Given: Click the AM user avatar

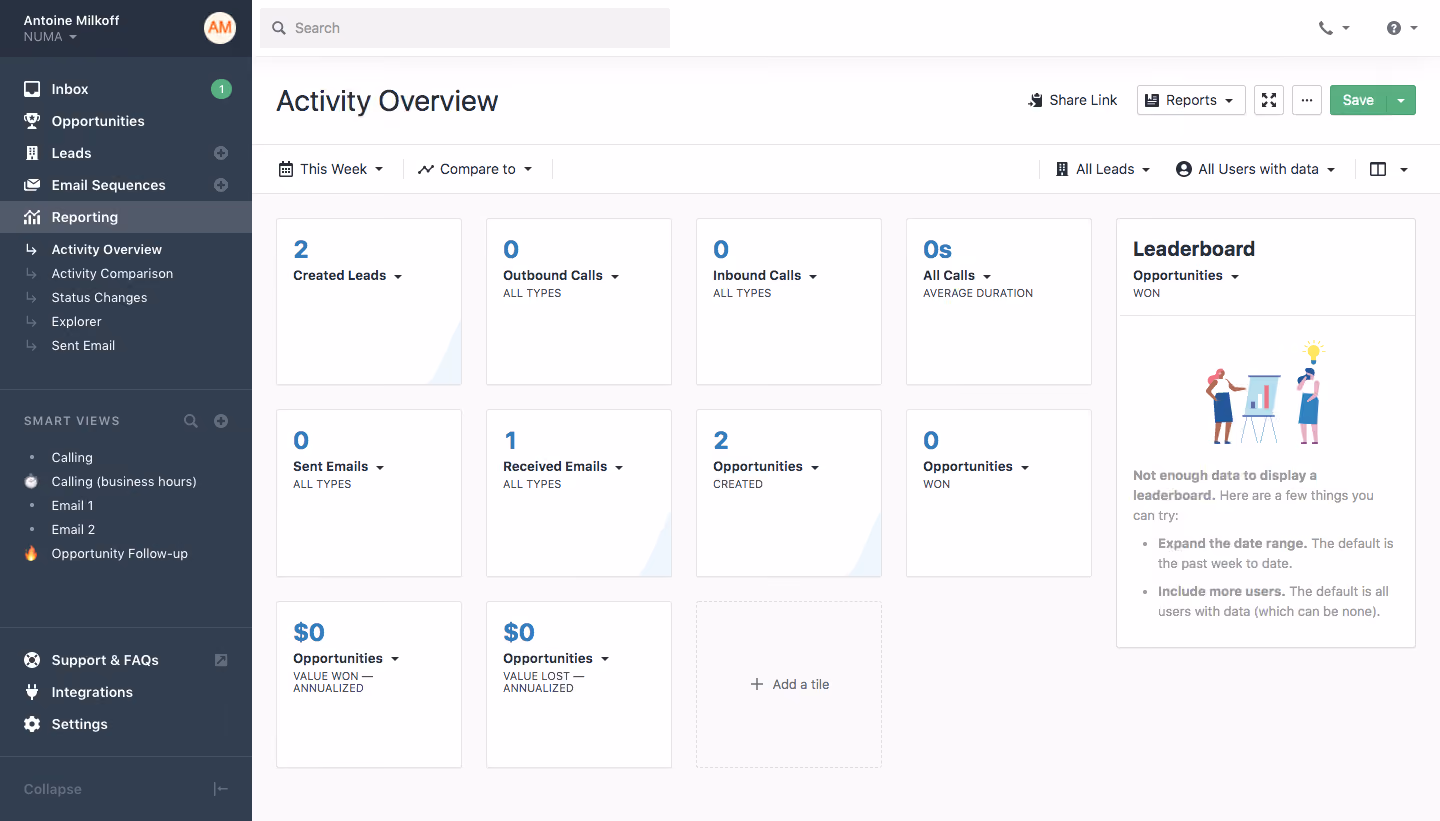Looking at the screenshot, I should (220, 28).
